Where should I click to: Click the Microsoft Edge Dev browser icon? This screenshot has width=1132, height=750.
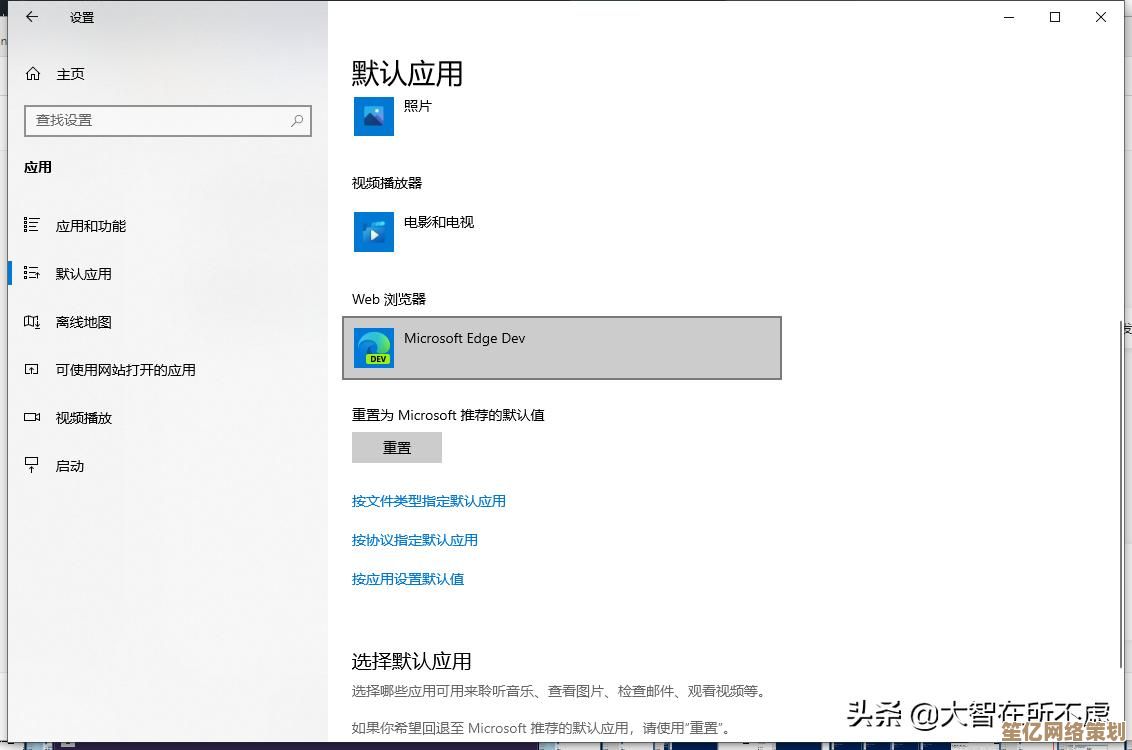(x=374, y=348)
